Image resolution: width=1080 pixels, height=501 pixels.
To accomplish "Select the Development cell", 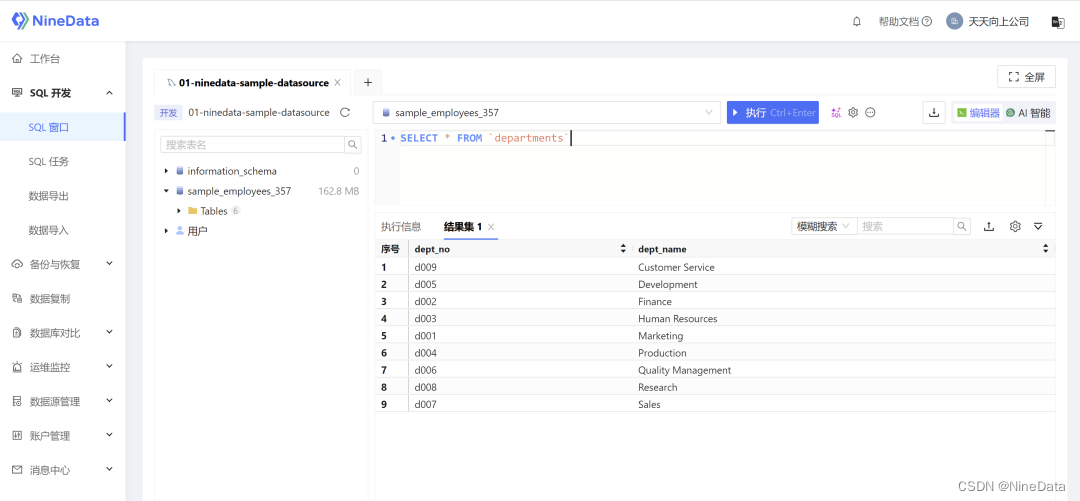I will (x=667, y=285).
